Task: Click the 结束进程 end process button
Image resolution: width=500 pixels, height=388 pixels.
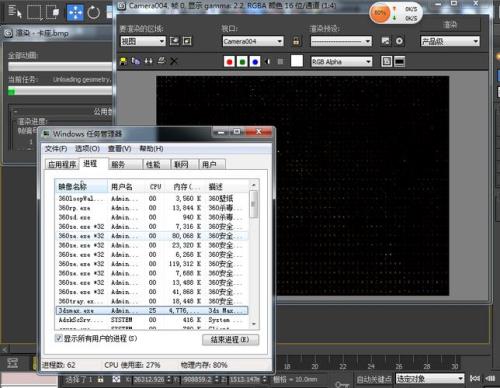Action: (x=230, y=340)
